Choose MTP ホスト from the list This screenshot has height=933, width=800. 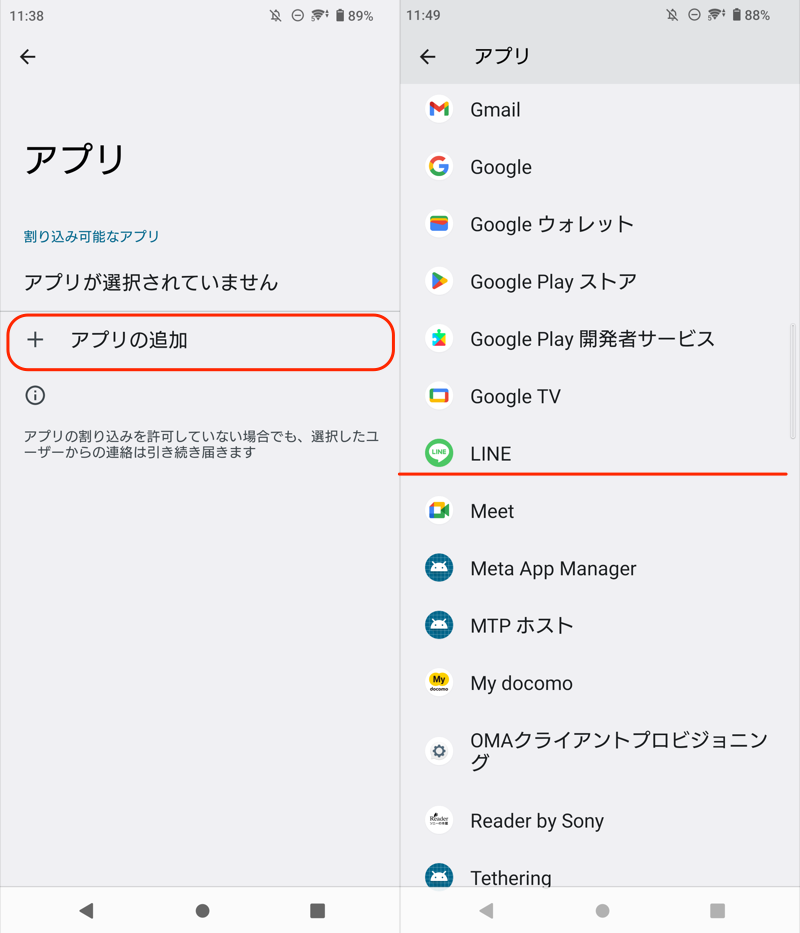pyautogui.click(x=521, y=626)
